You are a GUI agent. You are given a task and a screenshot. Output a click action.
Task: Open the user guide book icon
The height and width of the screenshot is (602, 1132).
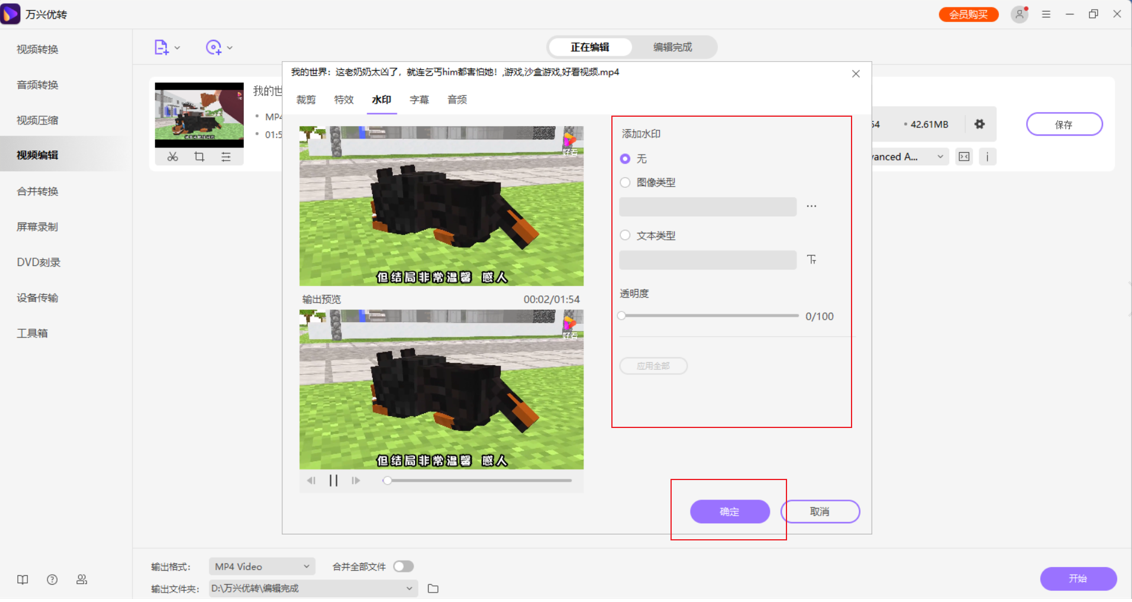pyautogui.click(x=22, y=580)
